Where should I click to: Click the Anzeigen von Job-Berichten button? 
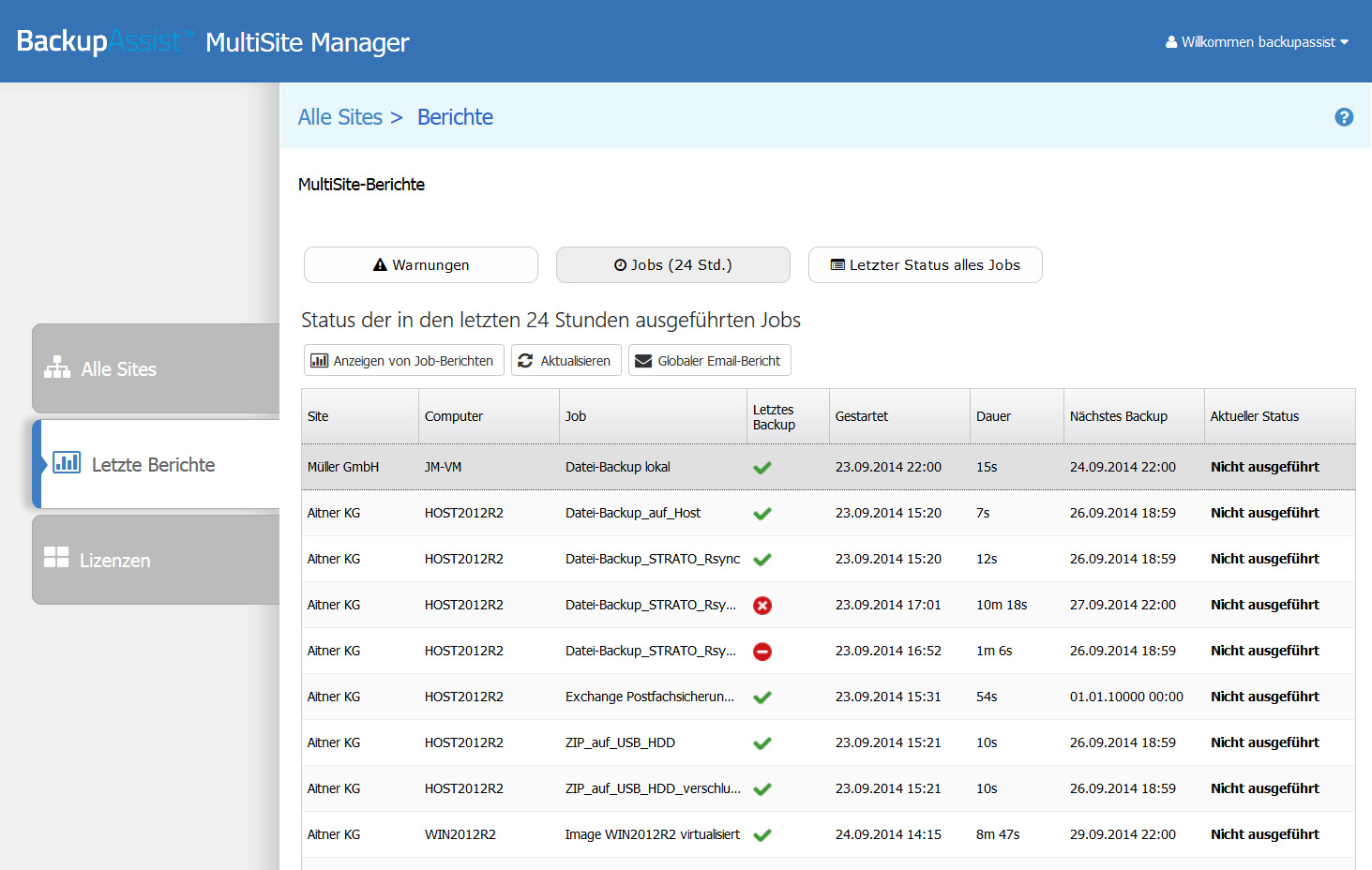coord(404,361)
